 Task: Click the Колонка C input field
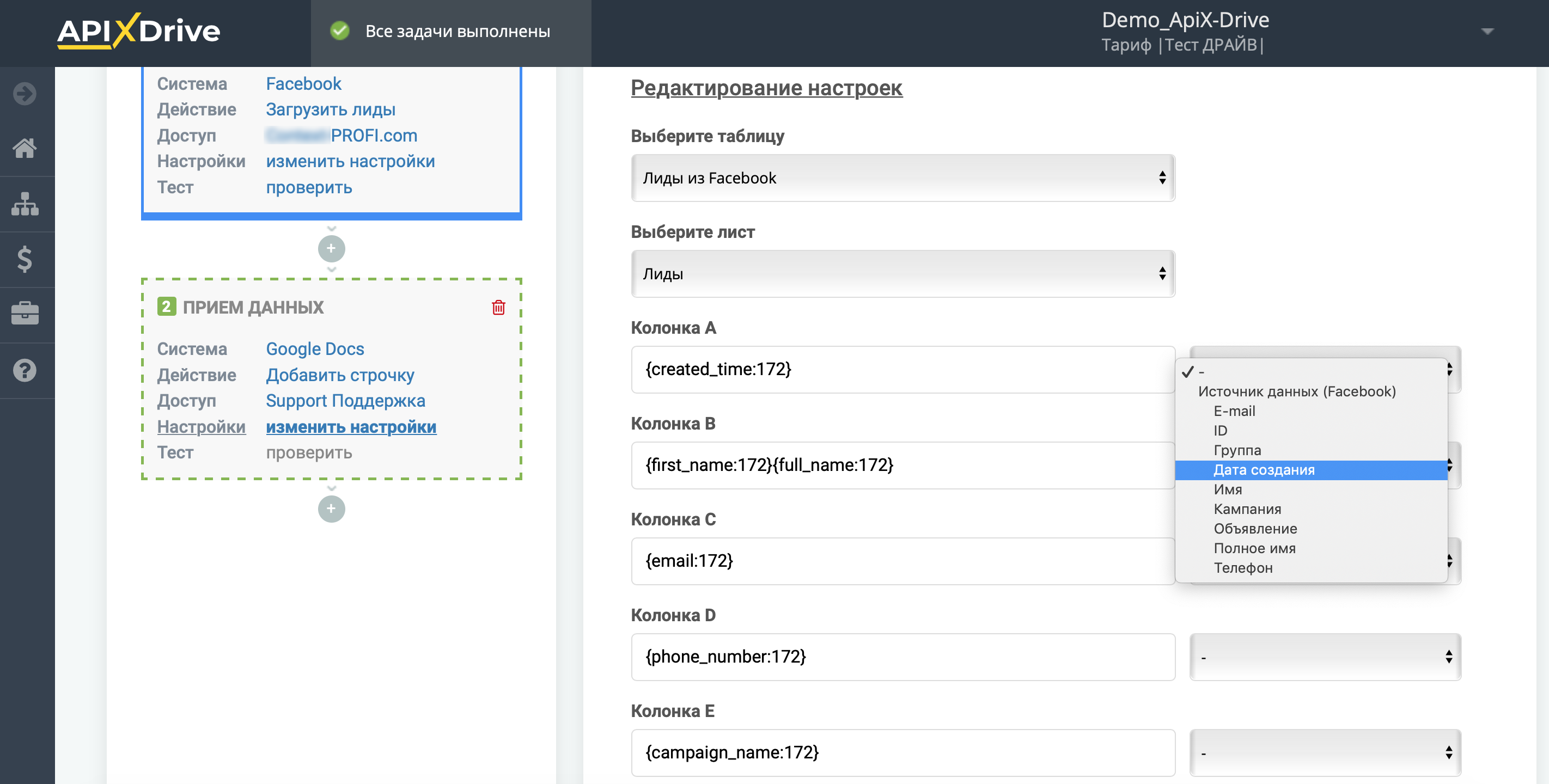point(903,561)
